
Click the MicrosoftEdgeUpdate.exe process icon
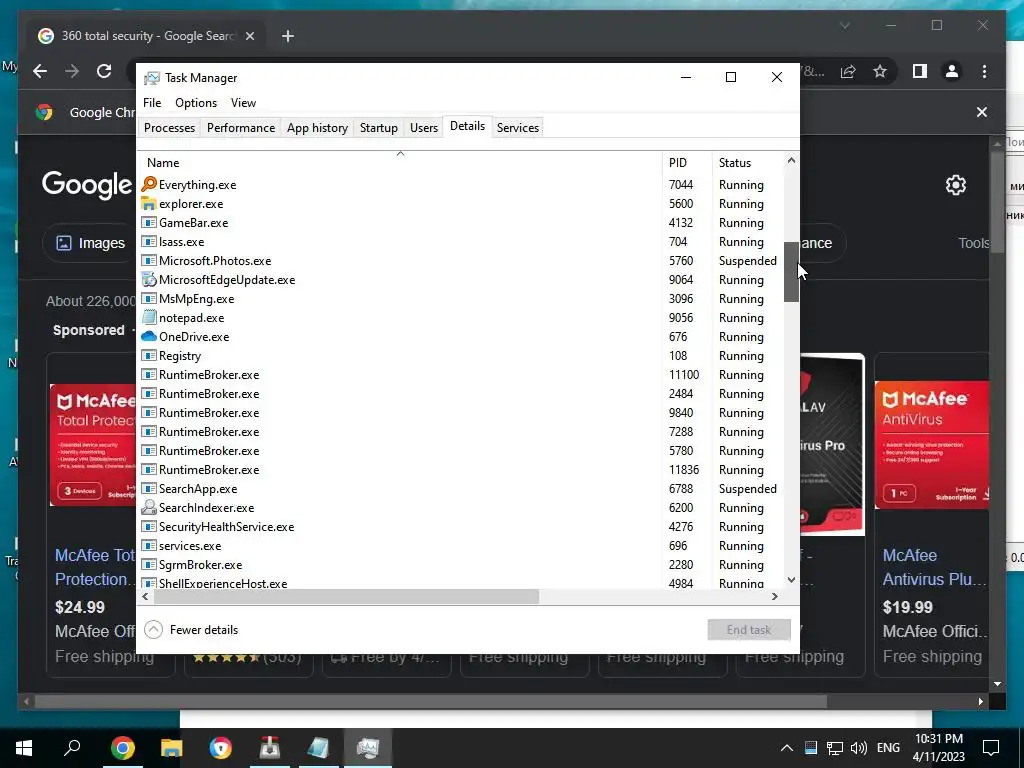tap(149, 280)
